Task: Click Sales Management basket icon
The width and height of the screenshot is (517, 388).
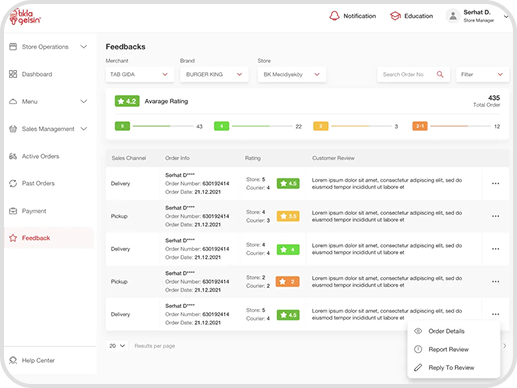Action: coord(13,129)
